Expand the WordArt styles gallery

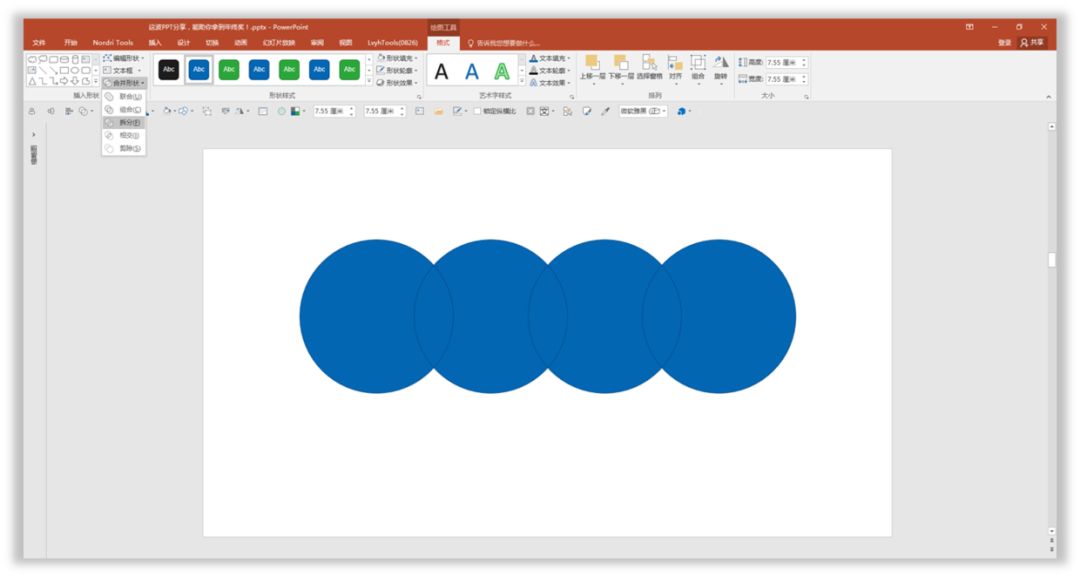click(x=521, y=82)
